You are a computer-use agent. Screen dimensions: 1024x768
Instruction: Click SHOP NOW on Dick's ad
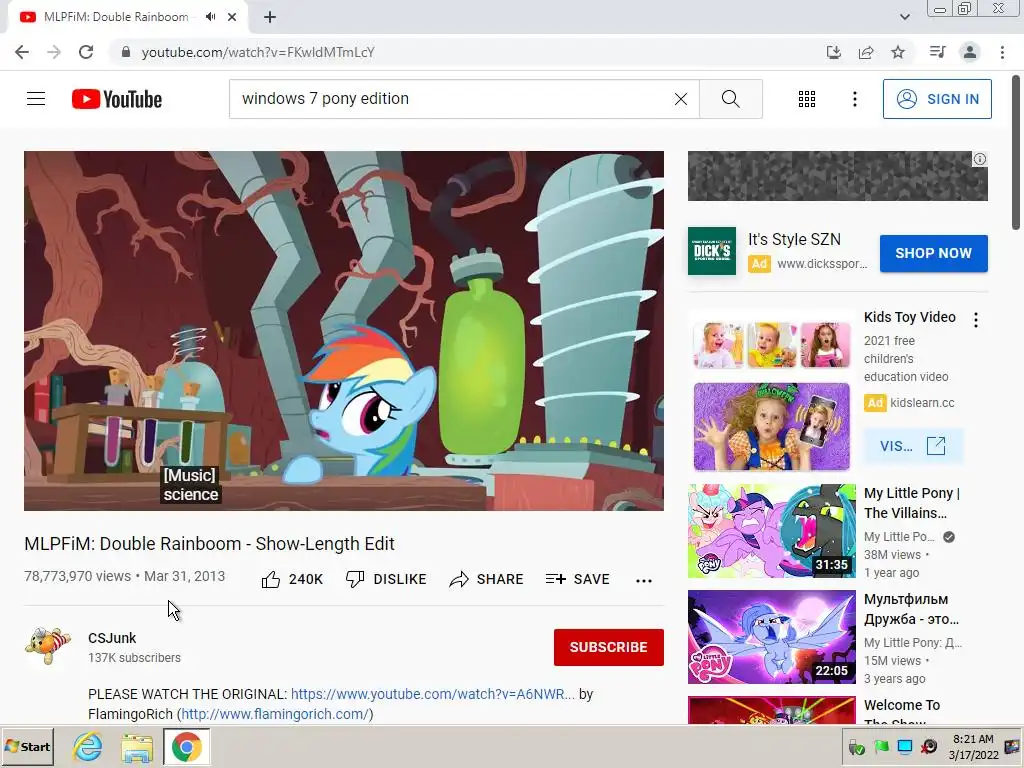point(933,253)
